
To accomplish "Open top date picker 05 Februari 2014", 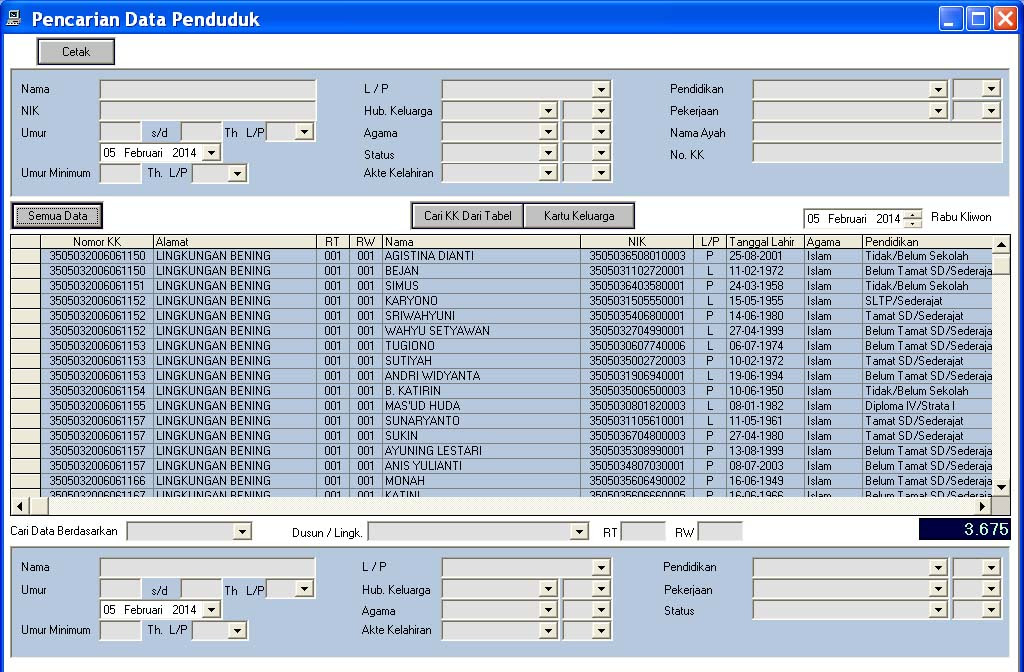I will pyautogui.click(x=211, y=153).
